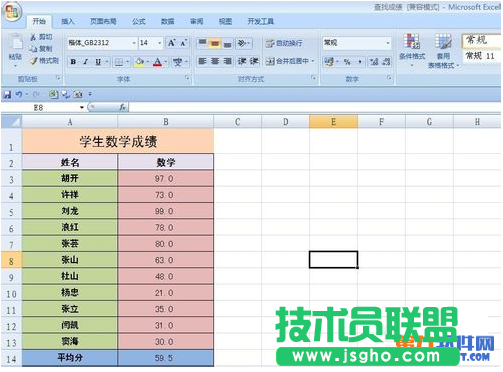Click the Copy icon
This screenshot has width=503, height=372.
coord(33,49)
